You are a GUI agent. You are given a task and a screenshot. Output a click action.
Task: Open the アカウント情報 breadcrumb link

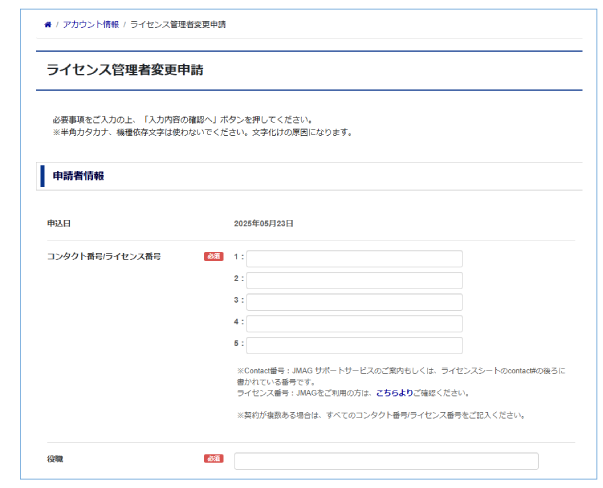pos(91,25)
